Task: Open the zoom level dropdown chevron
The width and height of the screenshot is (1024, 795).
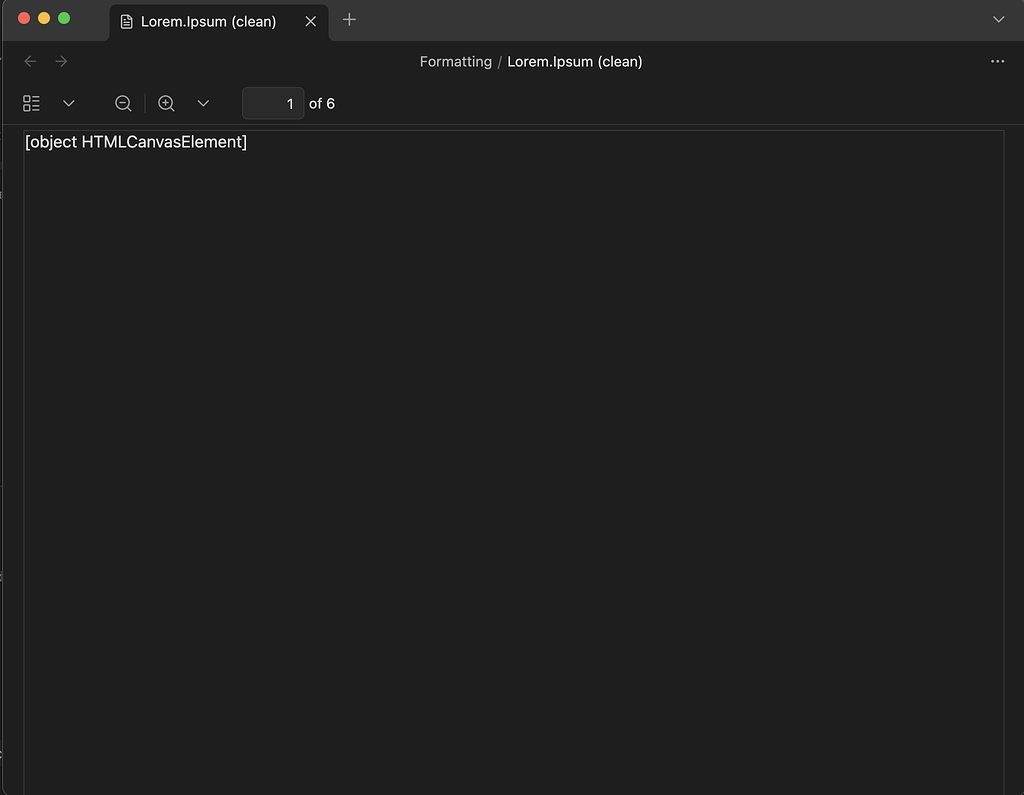Action: point(203,103)
